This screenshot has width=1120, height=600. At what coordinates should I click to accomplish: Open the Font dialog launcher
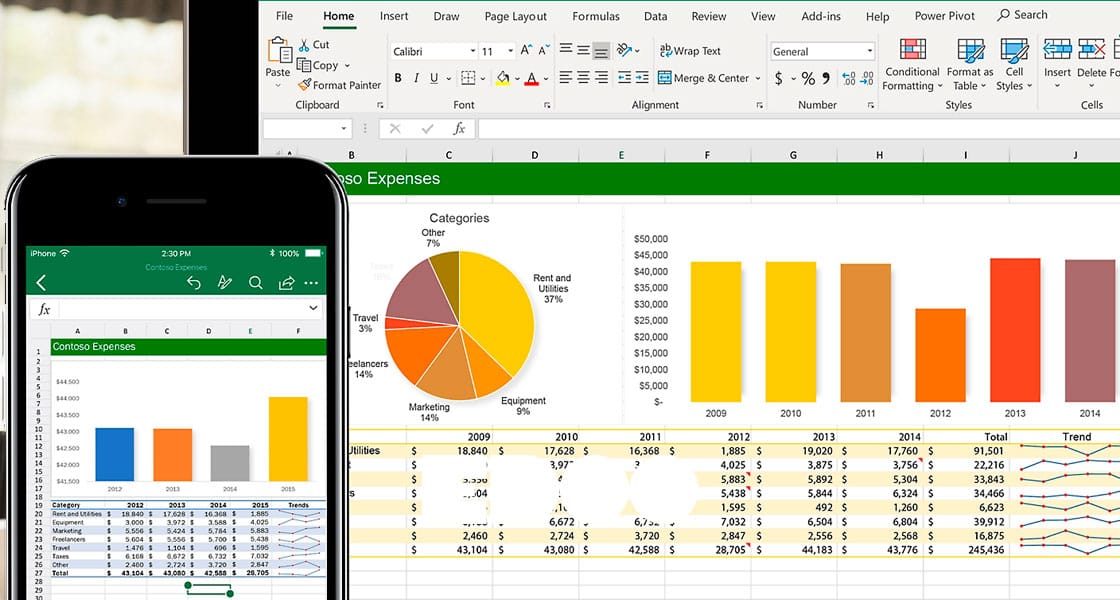tap(547, 105)
